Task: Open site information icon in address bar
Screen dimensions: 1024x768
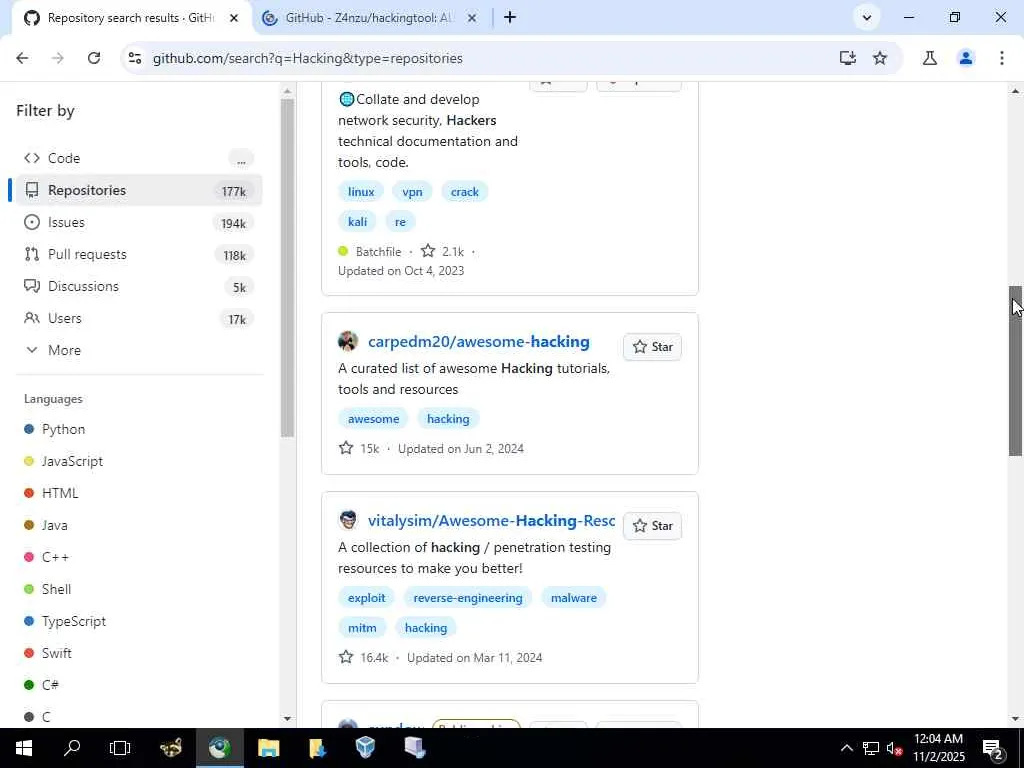Action: click(135, 58)
